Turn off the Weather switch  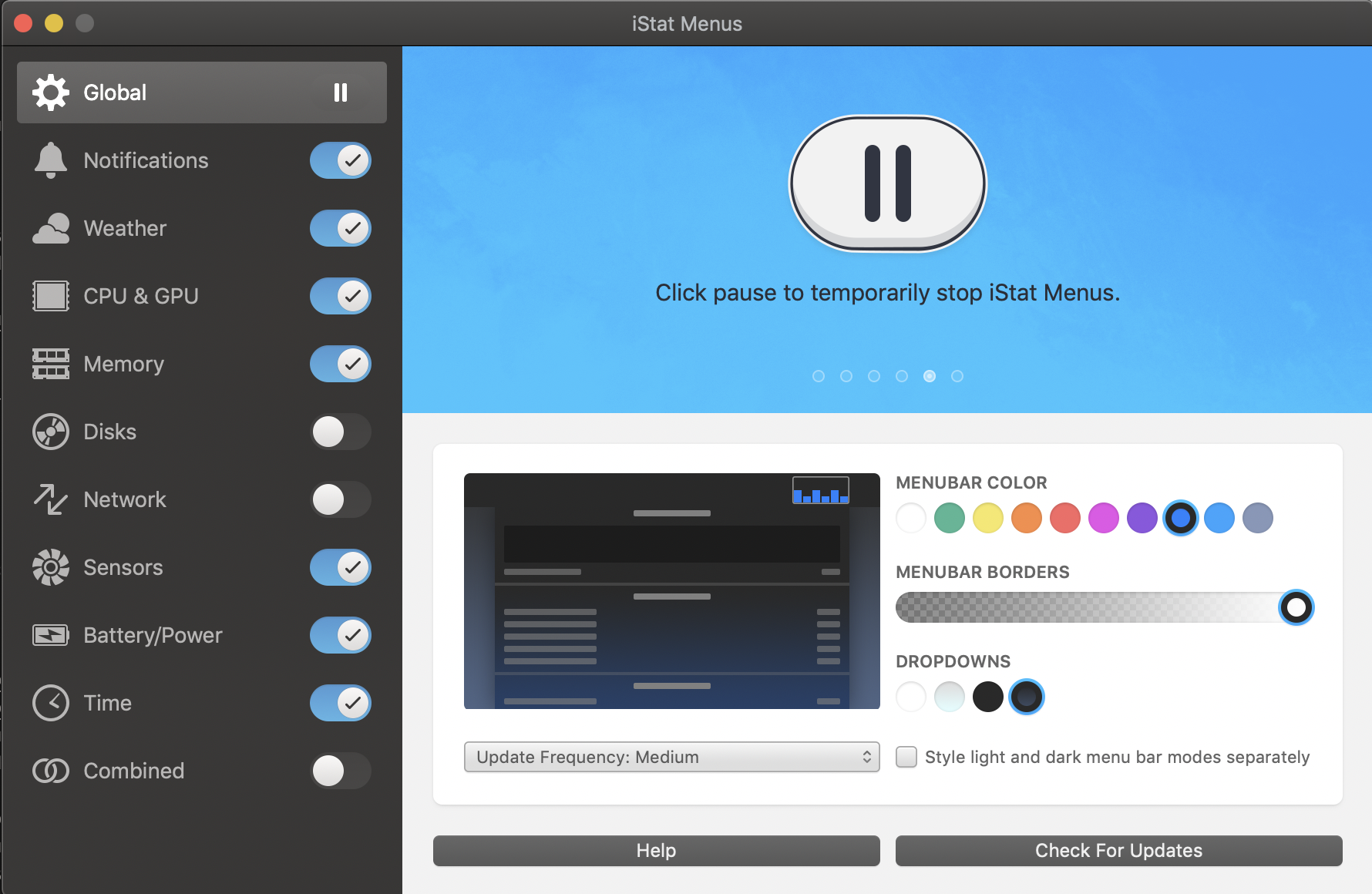click(341, 228)
